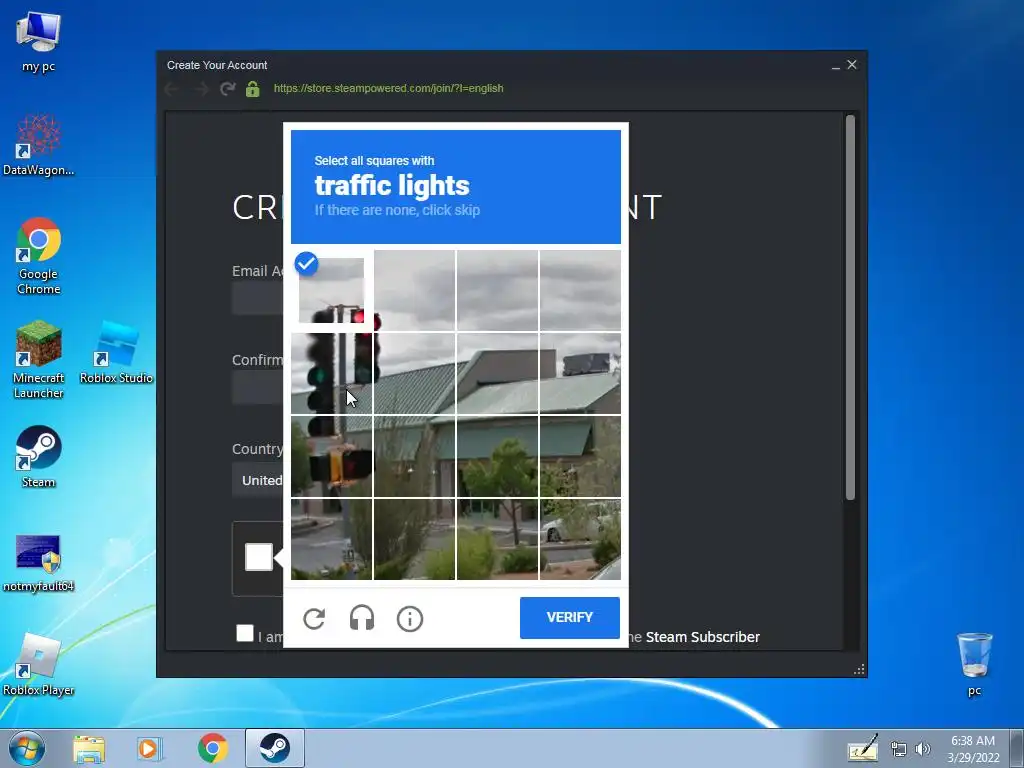Click the captcha refresh challenge icon

click(314, 618)
